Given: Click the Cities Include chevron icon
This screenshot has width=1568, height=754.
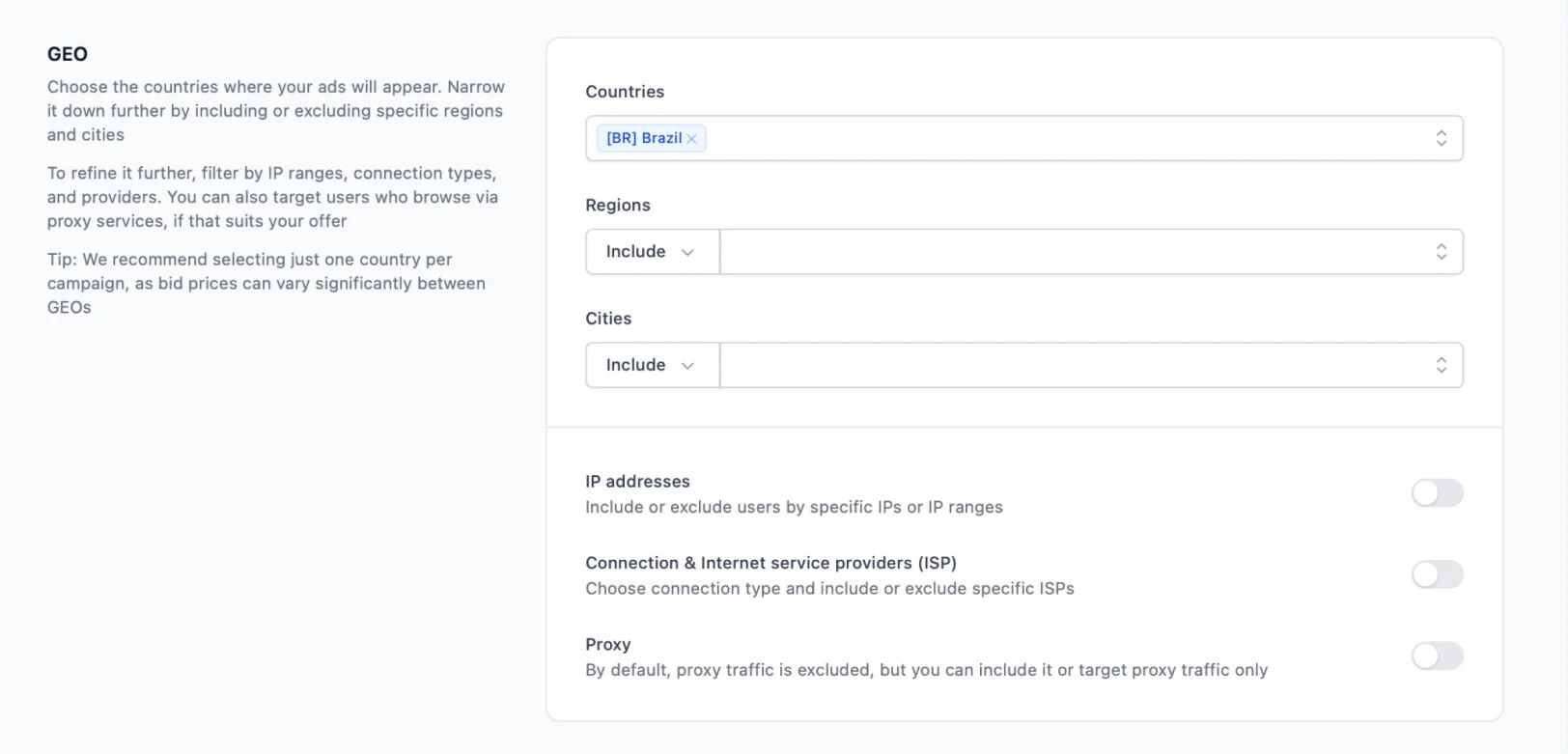Looking at the screenshot, I should click(x=687, y=366).
